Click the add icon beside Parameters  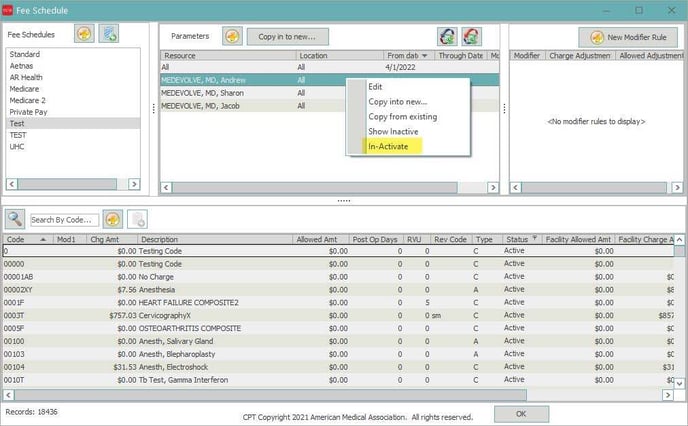232,36
